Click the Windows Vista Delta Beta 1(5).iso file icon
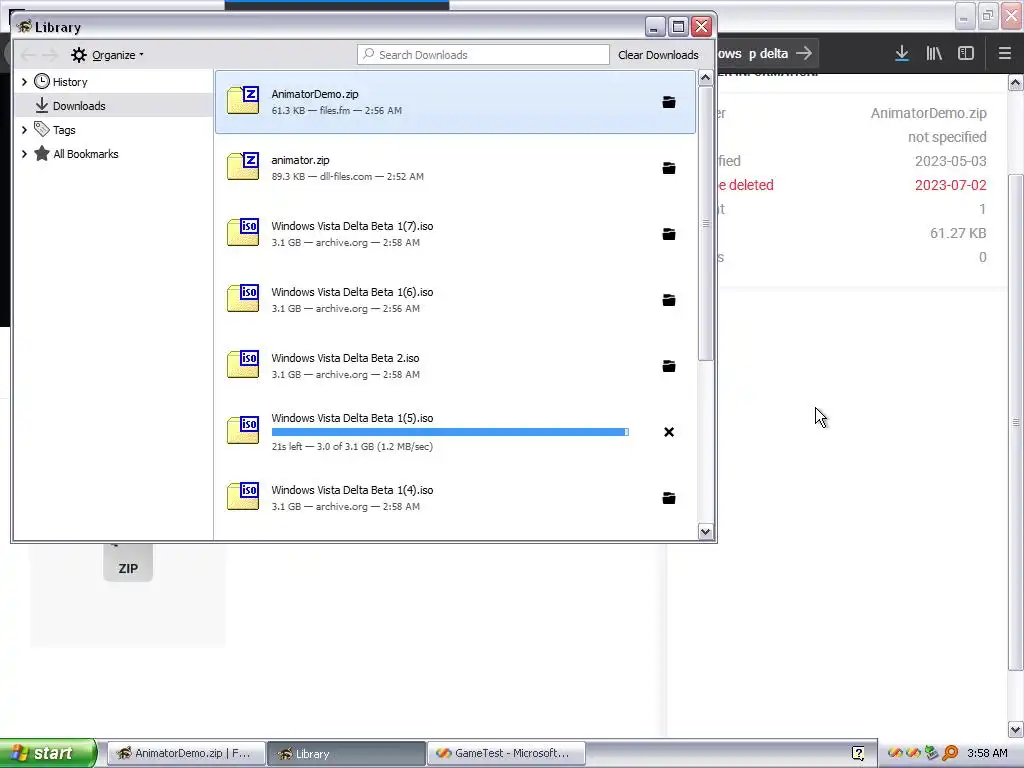1024x768 pixels. (243, 430)
